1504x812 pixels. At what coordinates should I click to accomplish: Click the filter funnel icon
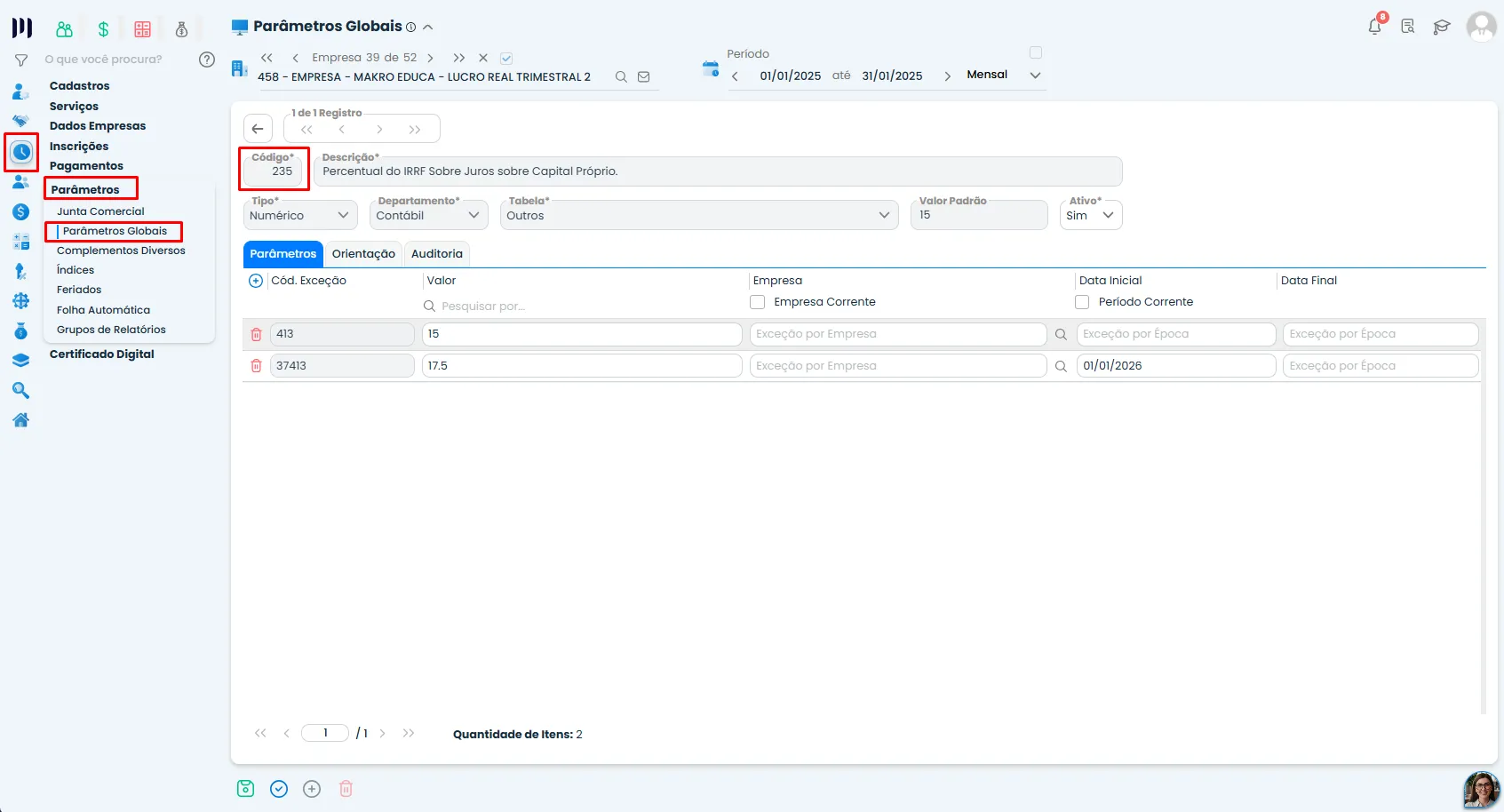(21, 60)
